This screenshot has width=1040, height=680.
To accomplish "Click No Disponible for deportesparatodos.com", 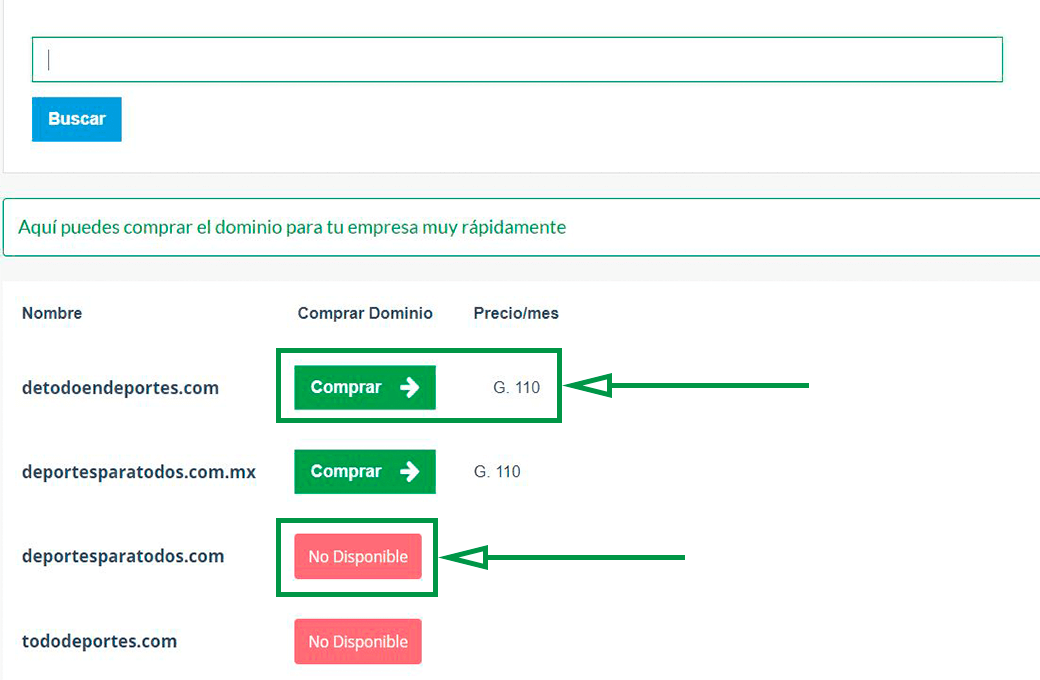I will [x=358, y=557].
